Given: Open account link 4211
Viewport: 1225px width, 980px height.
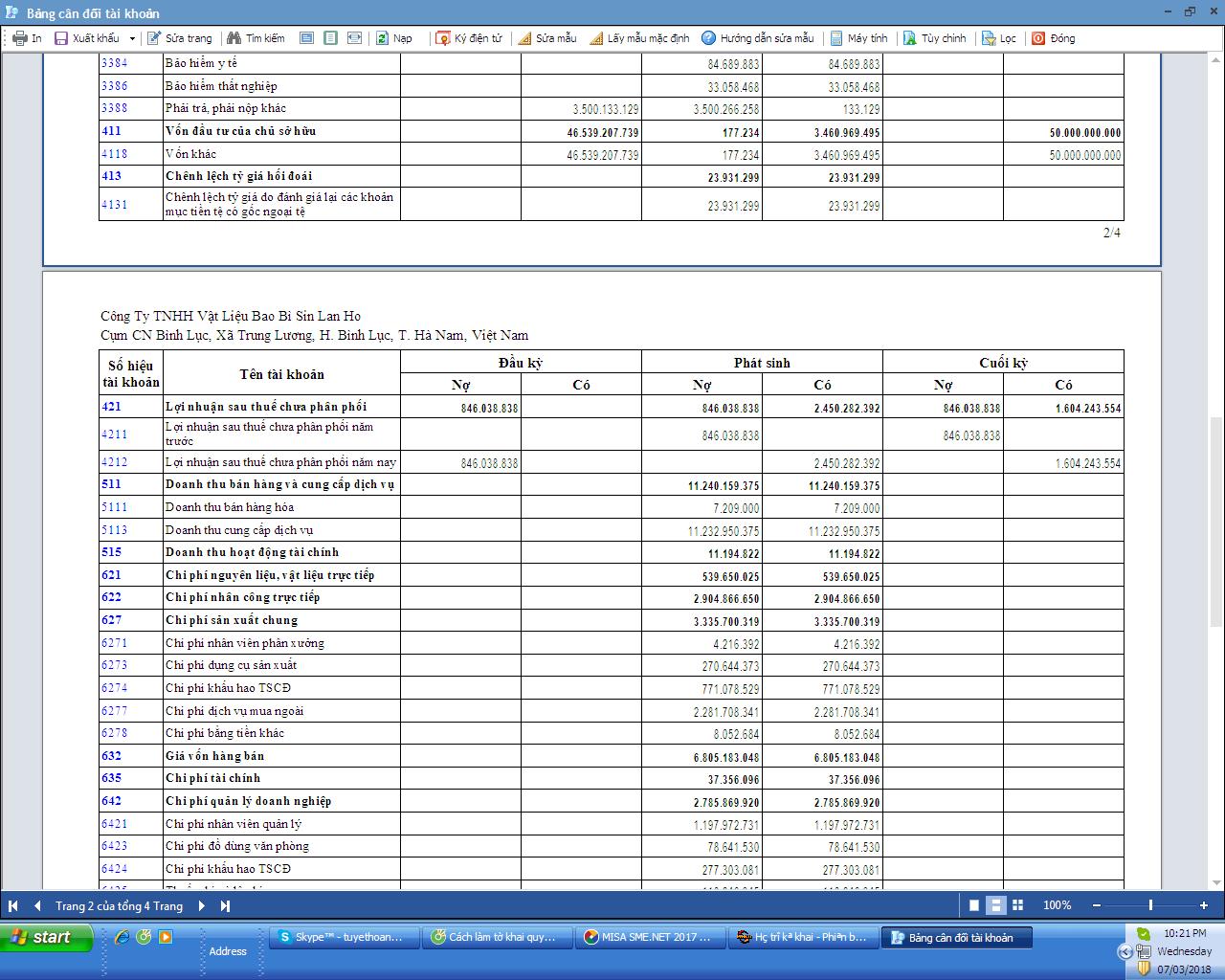Looking at the screenshot, I should coord(114,434).
